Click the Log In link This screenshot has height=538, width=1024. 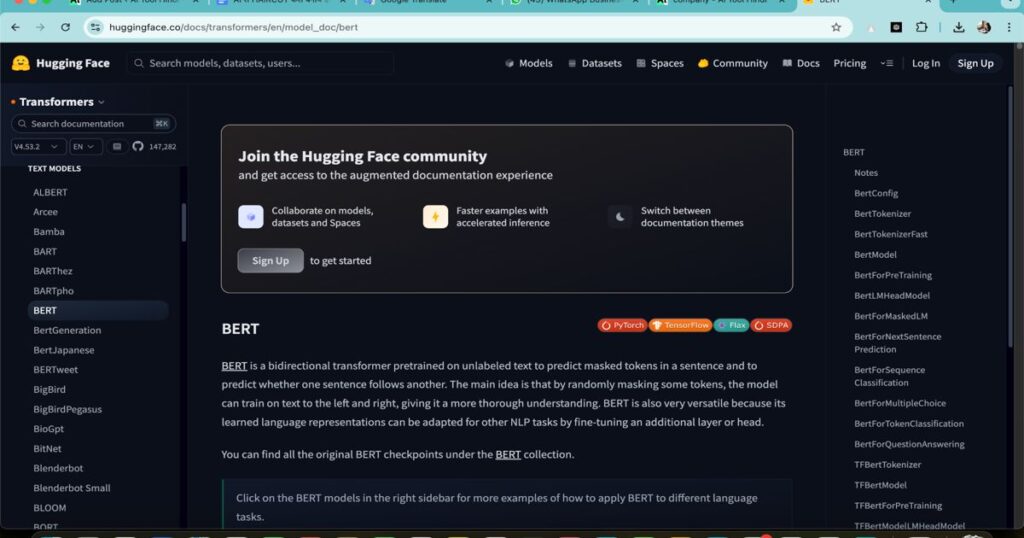pyautogui.click(x=925, y=63)
